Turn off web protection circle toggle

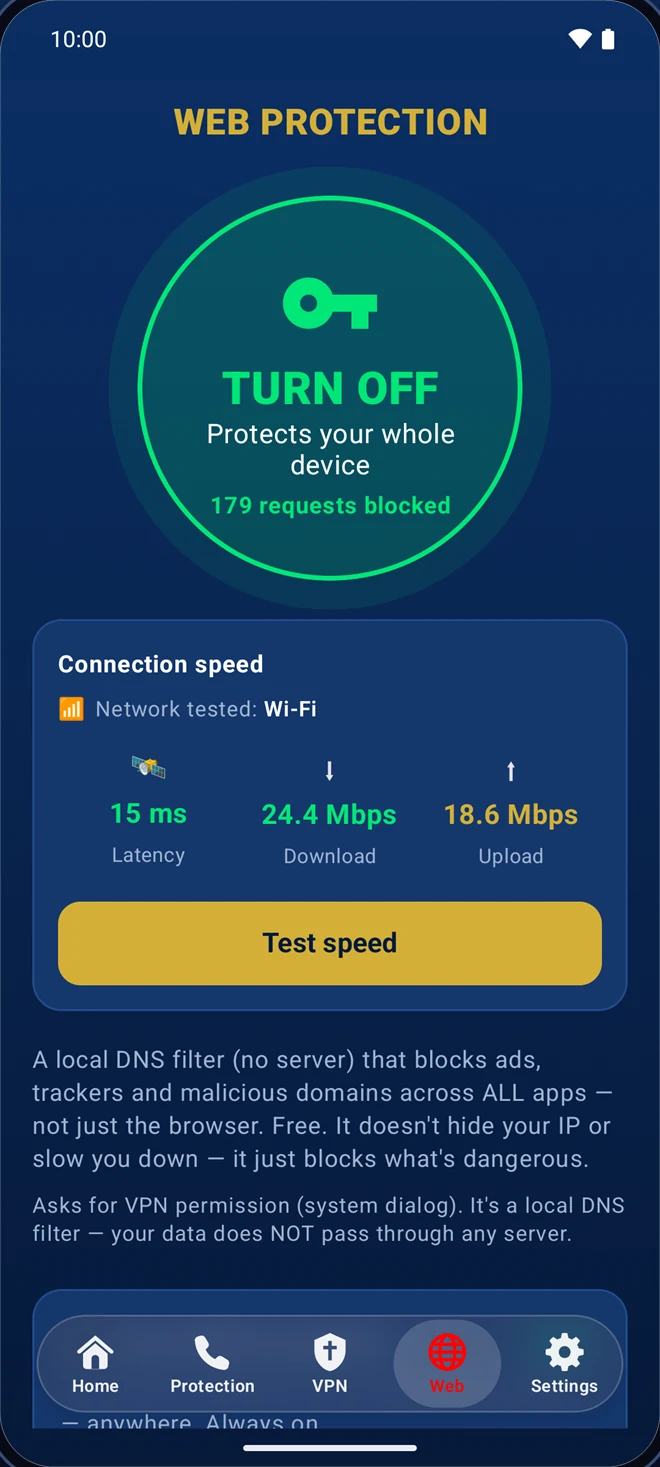click(x=330, y=391)
